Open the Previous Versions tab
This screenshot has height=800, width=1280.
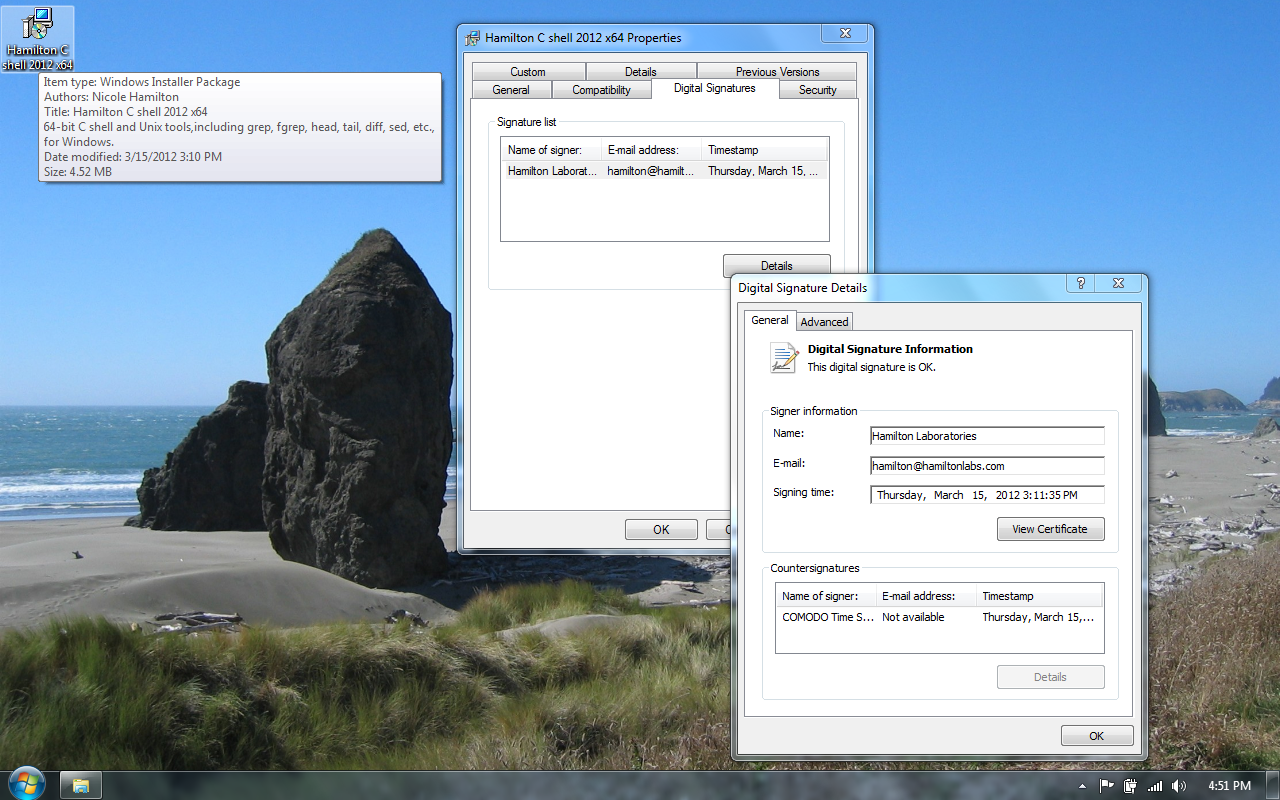(777, 72)
